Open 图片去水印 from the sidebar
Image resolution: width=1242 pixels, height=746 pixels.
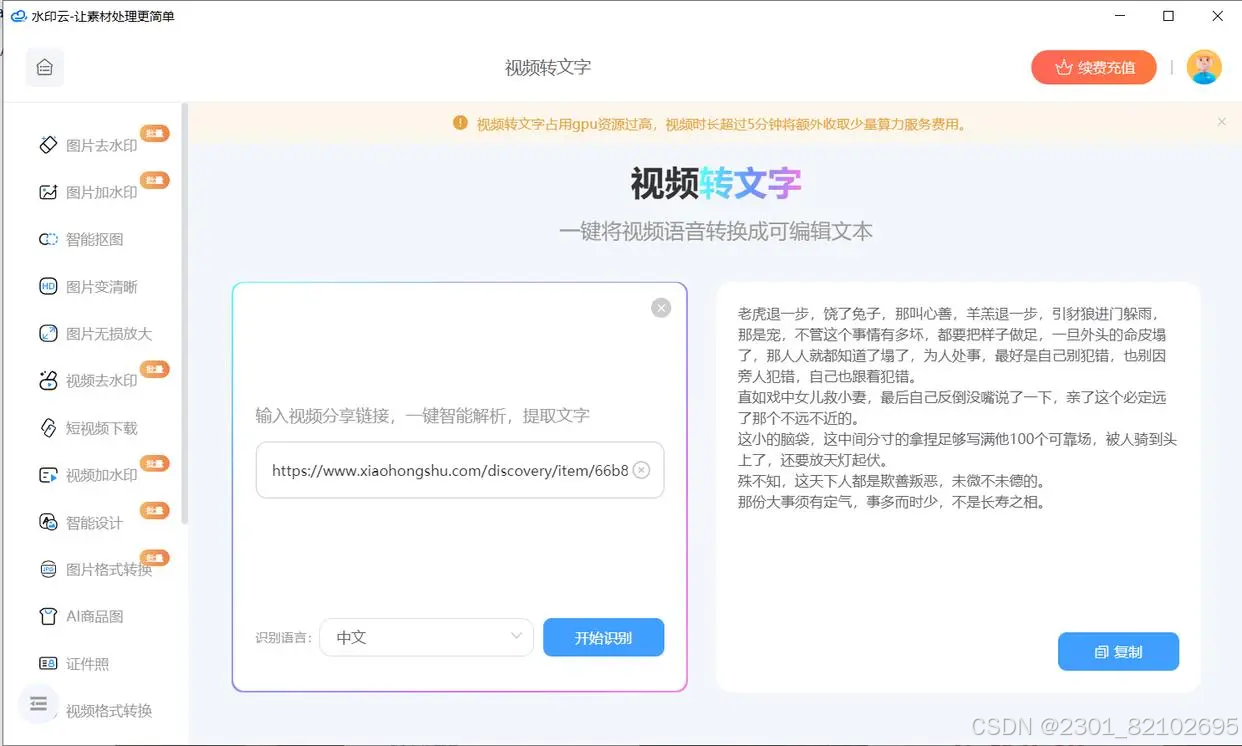[x=102, y=145]
